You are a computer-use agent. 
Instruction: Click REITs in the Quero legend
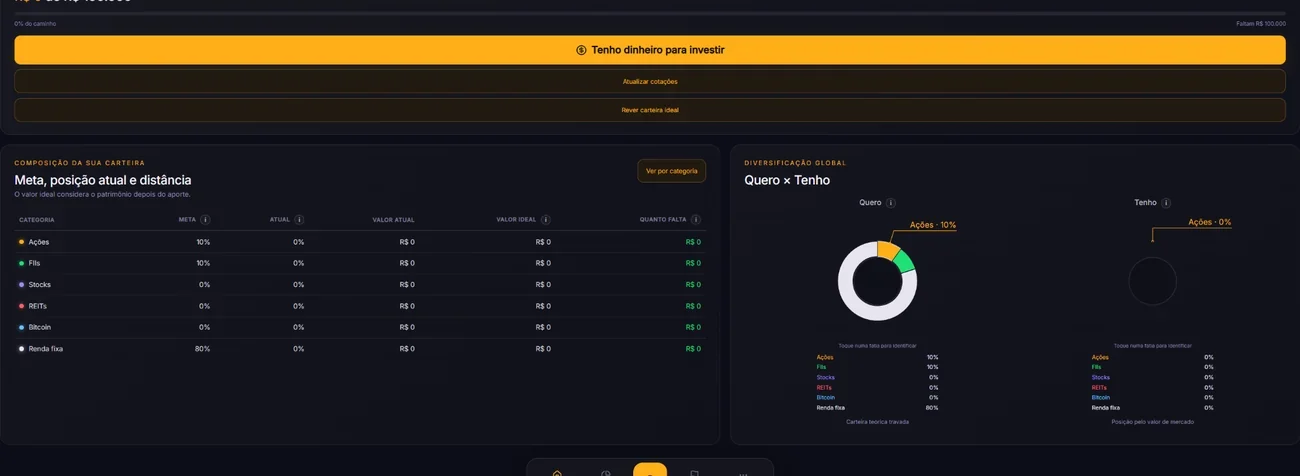824,387
